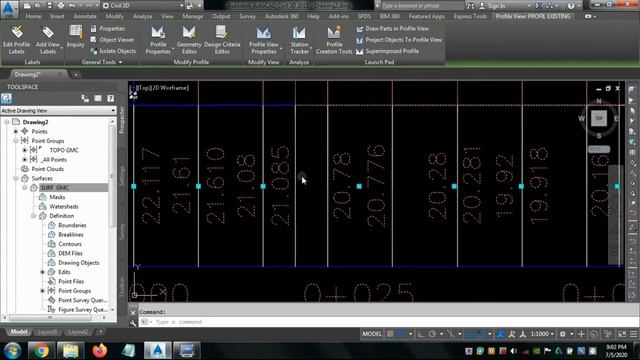Select Point Clouds in tree
Viewport: 640px width, 360px height.
click(48, 169)
